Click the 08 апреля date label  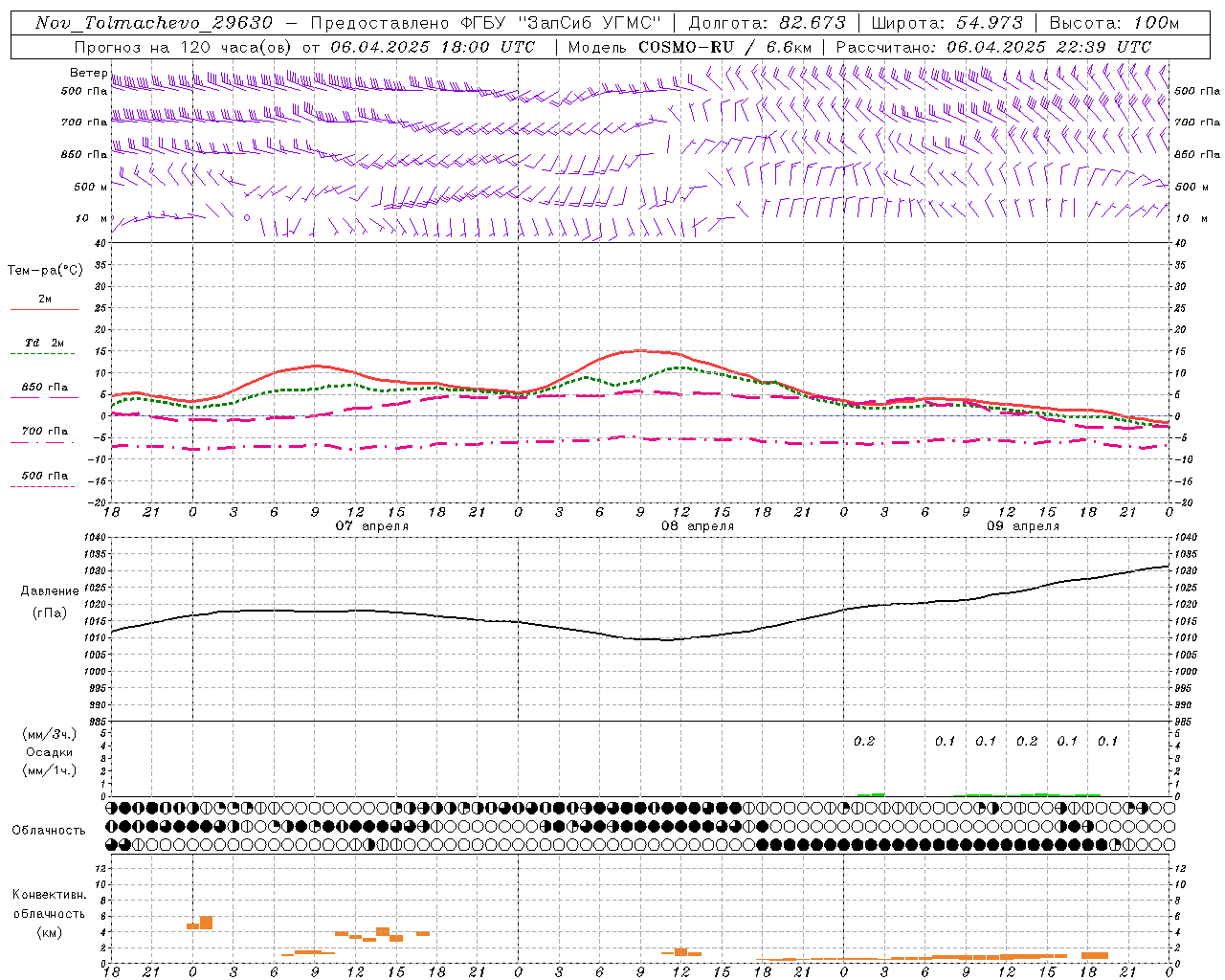tap(698, 526)
